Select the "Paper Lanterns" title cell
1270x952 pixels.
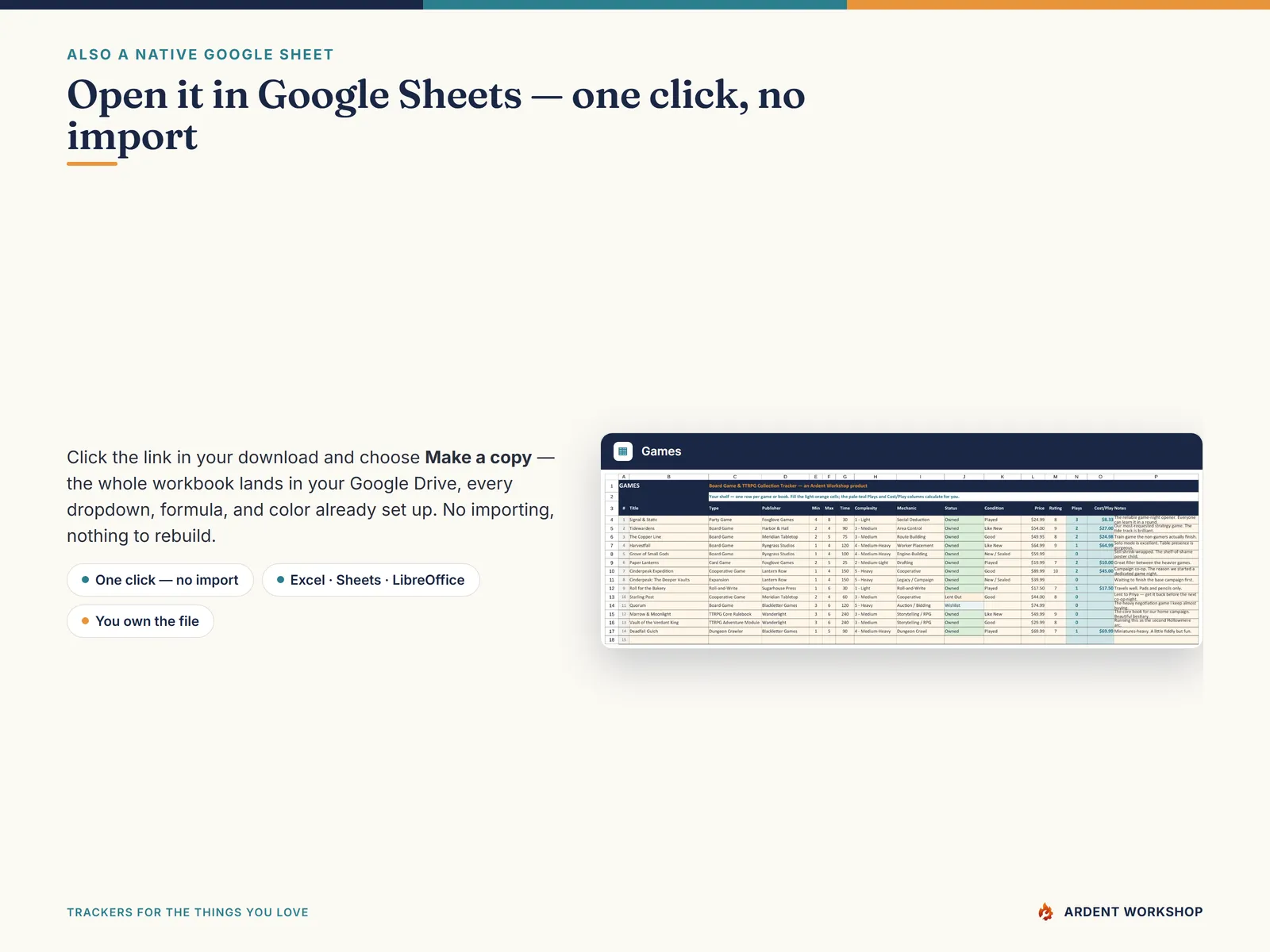point(668,562)
